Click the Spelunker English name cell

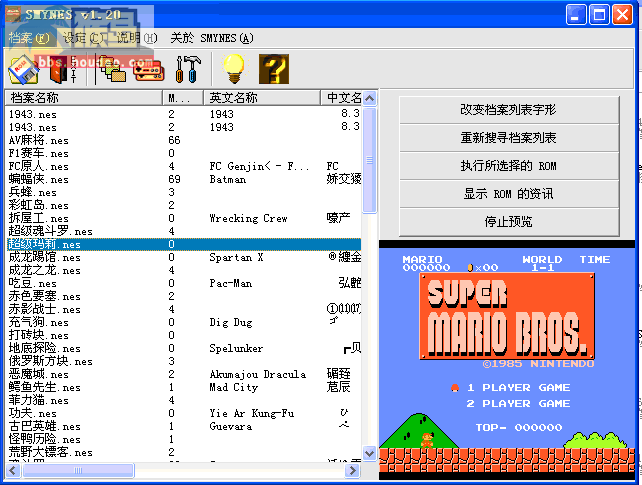[236, 349]
